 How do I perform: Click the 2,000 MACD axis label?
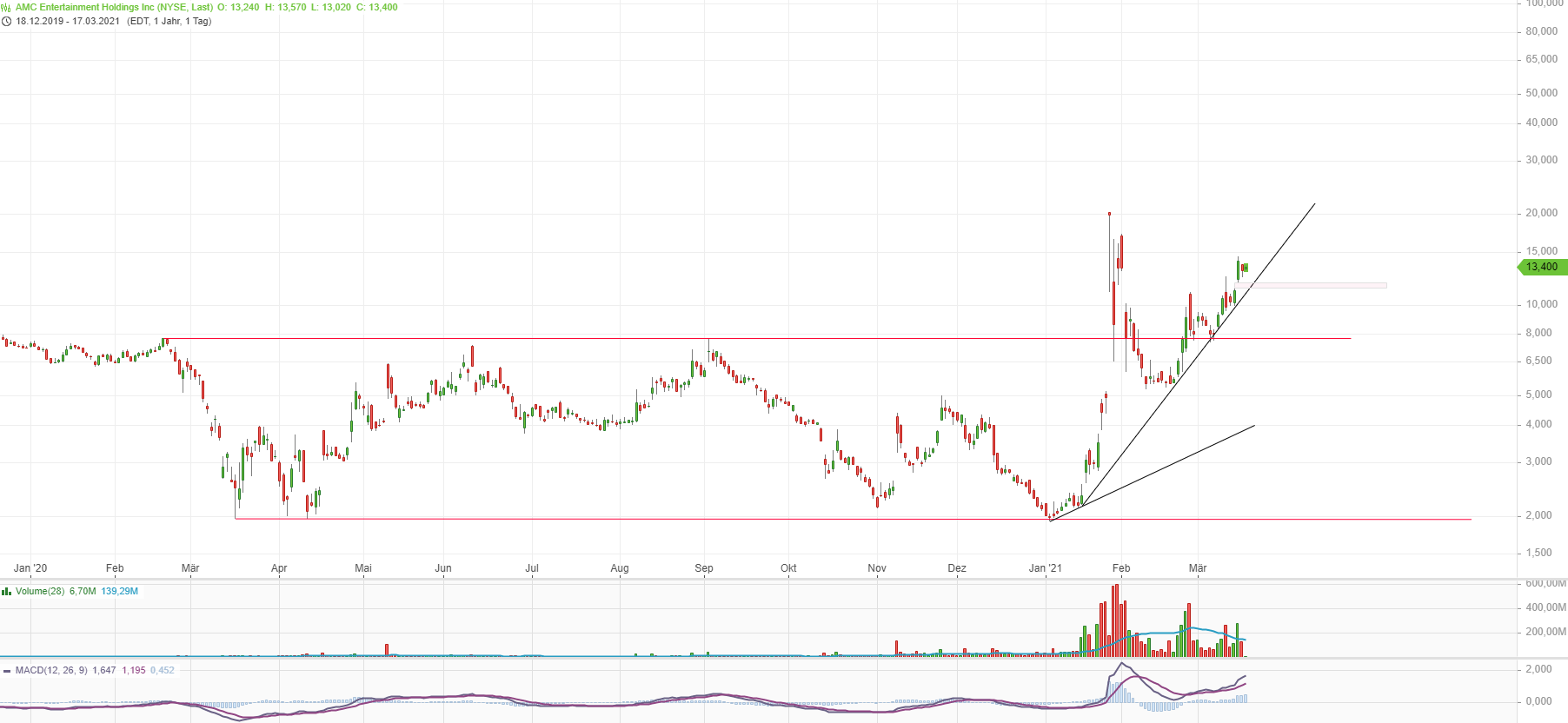point(1539,669)
